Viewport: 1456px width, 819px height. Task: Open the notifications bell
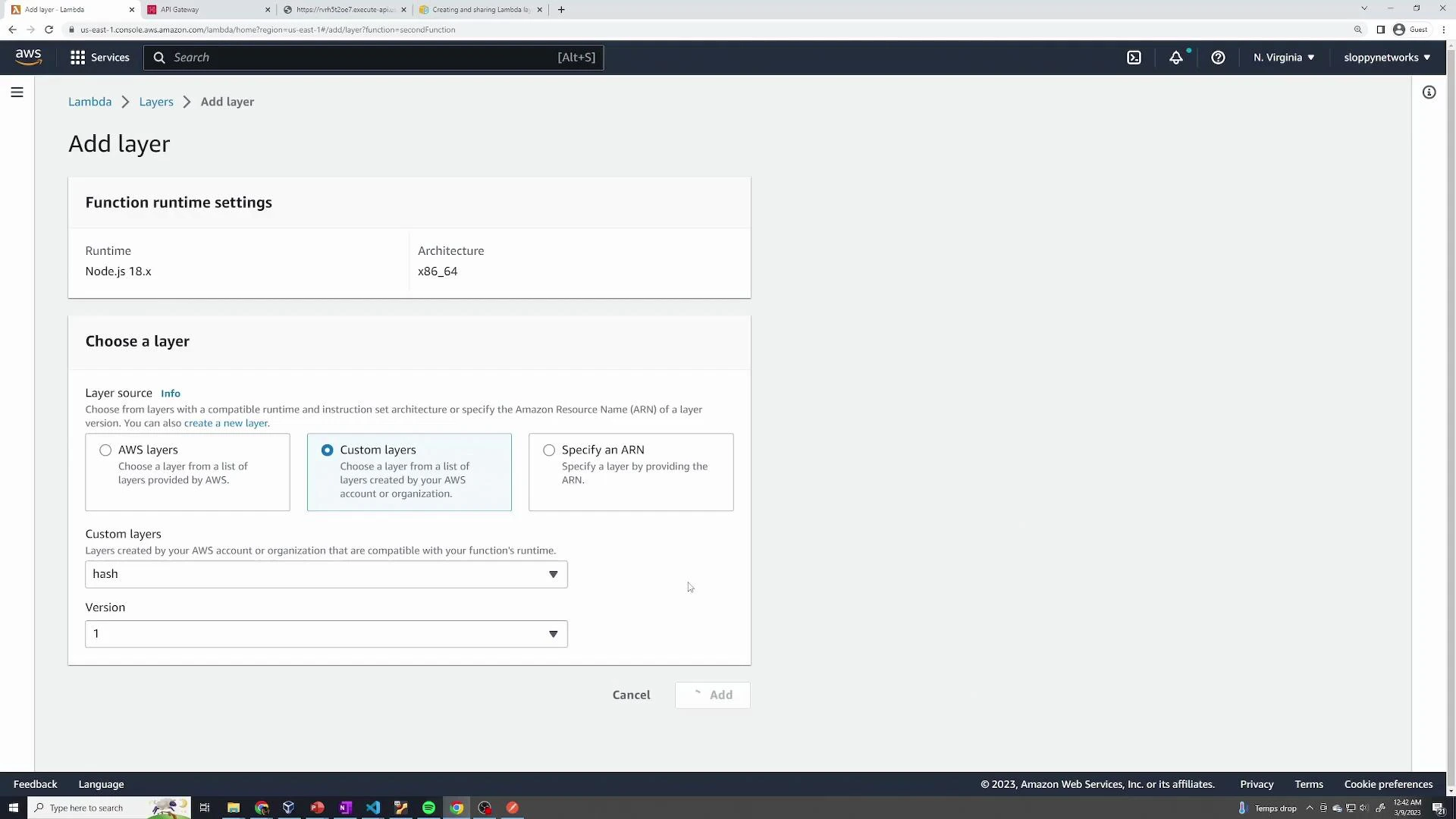pyautogui.click(x=1177, y=57)
